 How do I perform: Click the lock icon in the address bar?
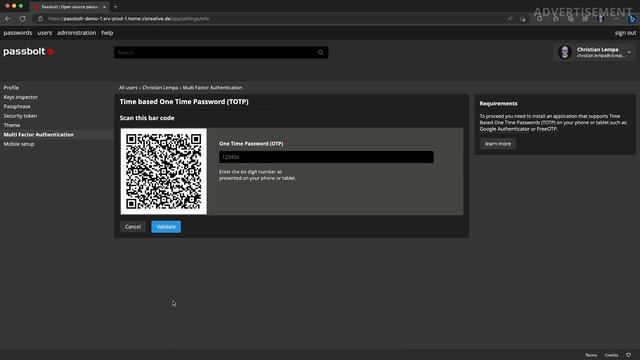tap(40, 19)
